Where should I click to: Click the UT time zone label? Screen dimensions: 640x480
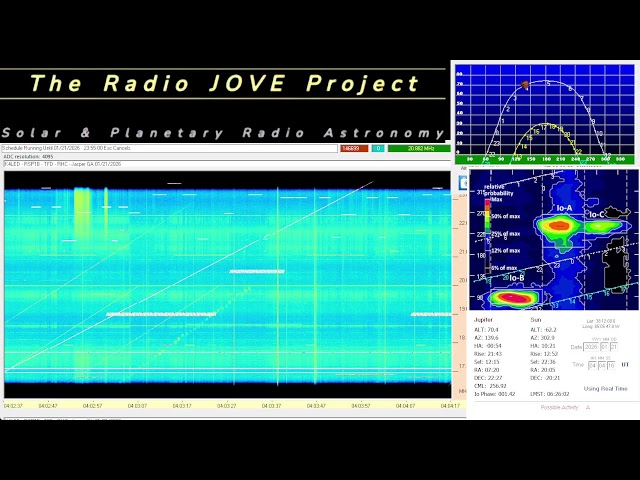(625, 364)
